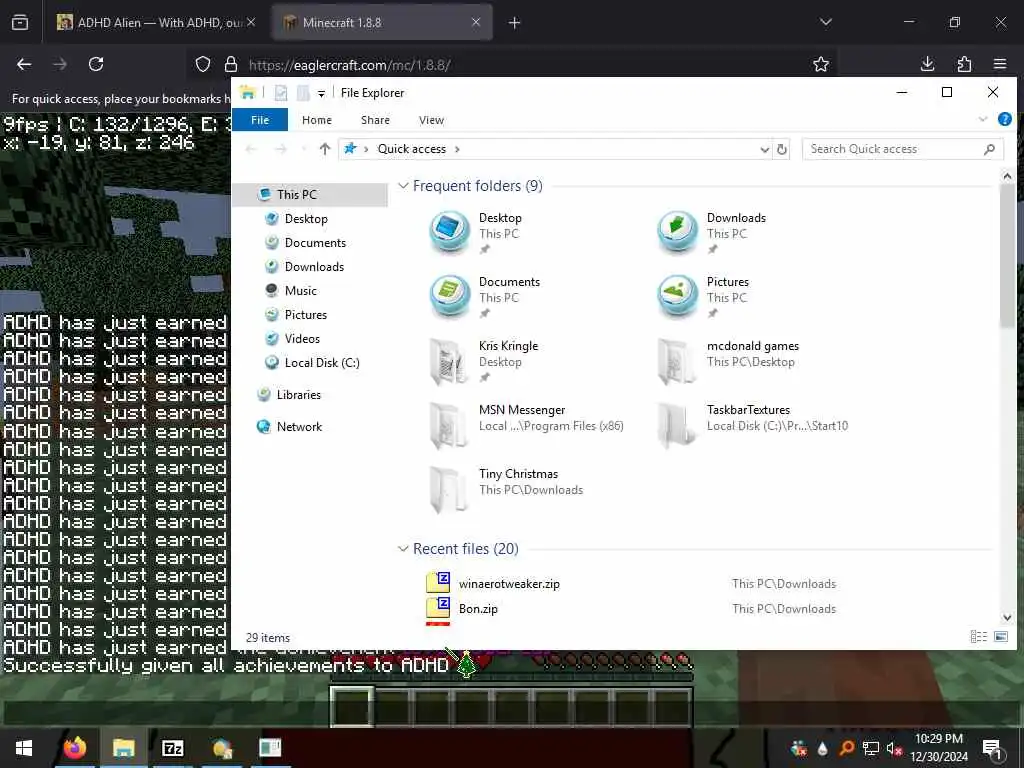
Task: Open the address bar history dropdown
Action: (764, 150)
